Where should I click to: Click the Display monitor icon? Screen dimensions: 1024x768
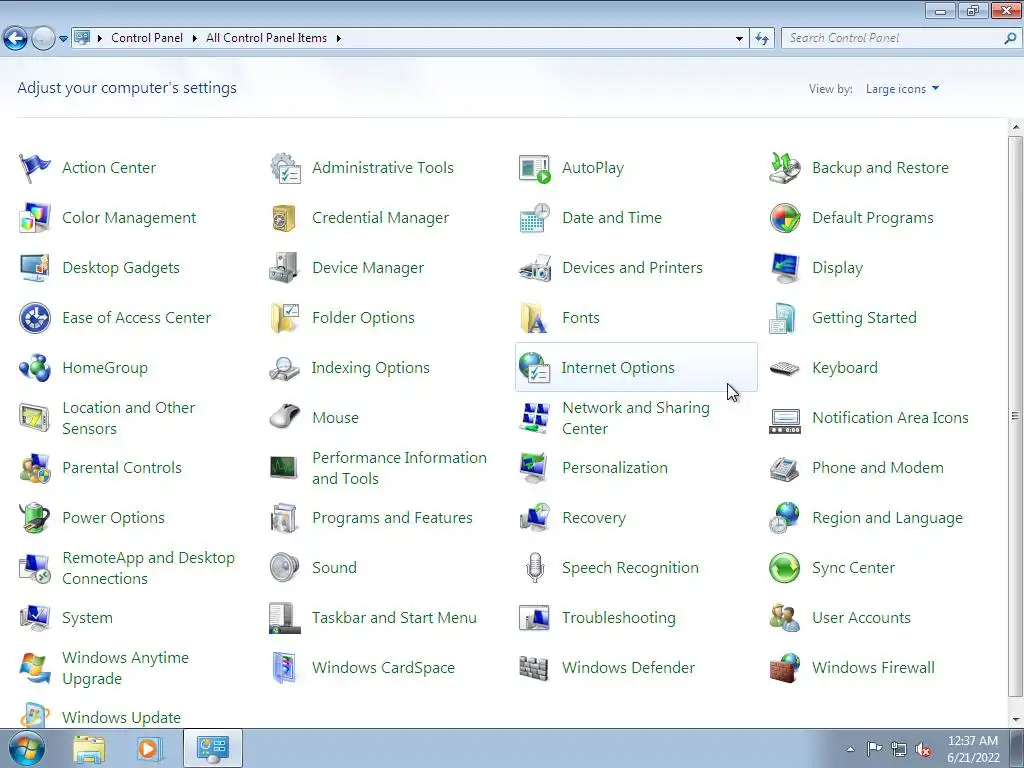(784, 268)
